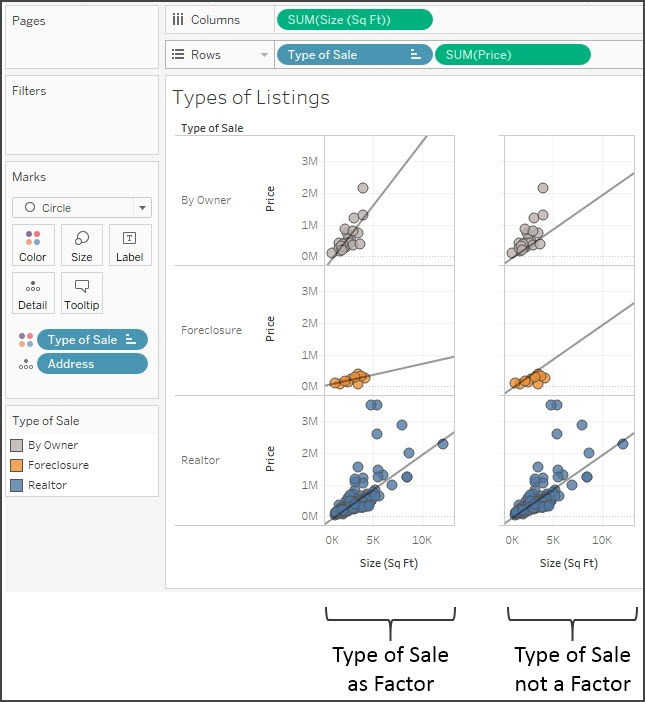Select the Foreclosure orange legend swatch

[x=18, y=465]
